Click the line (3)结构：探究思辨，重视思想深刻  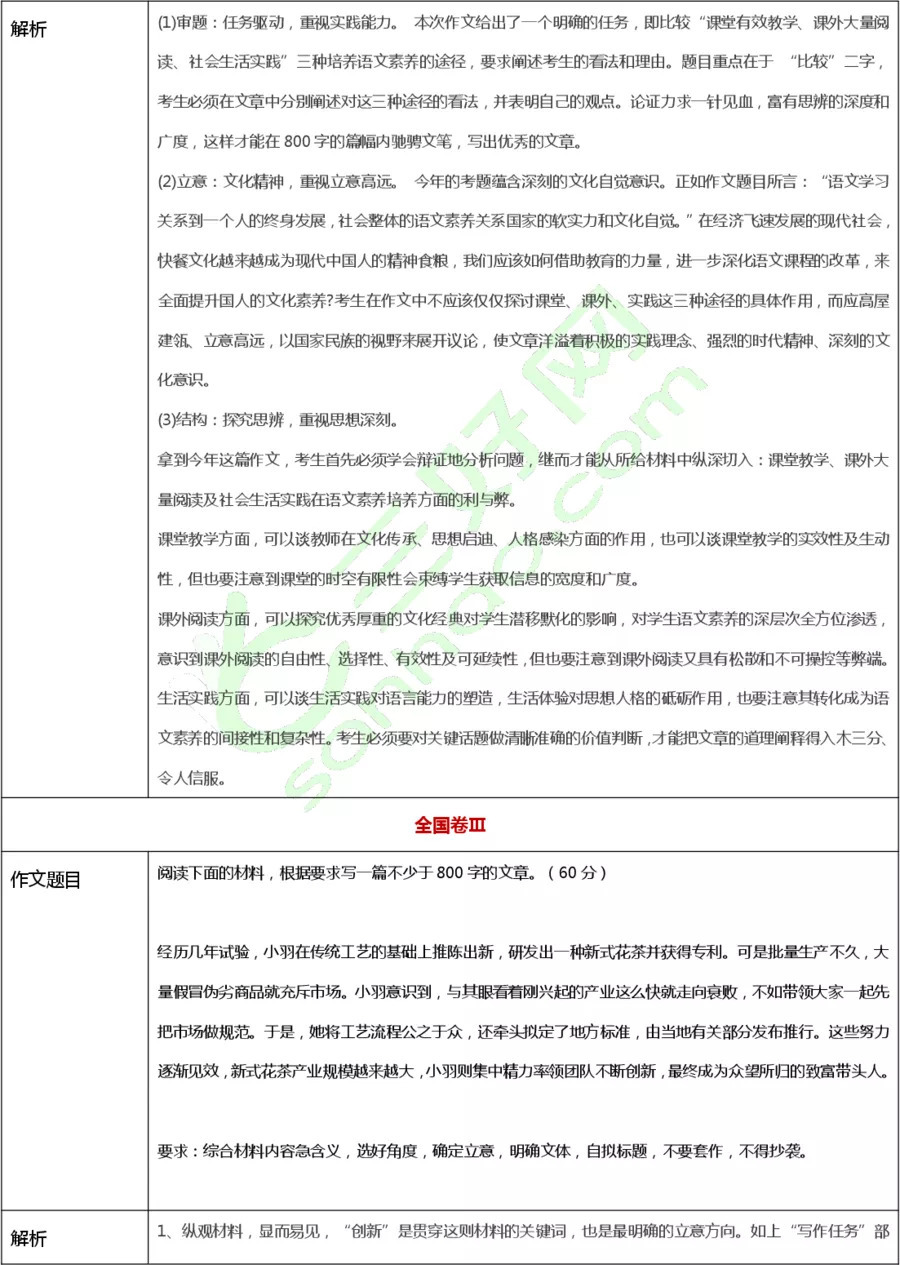click(279, 418)
